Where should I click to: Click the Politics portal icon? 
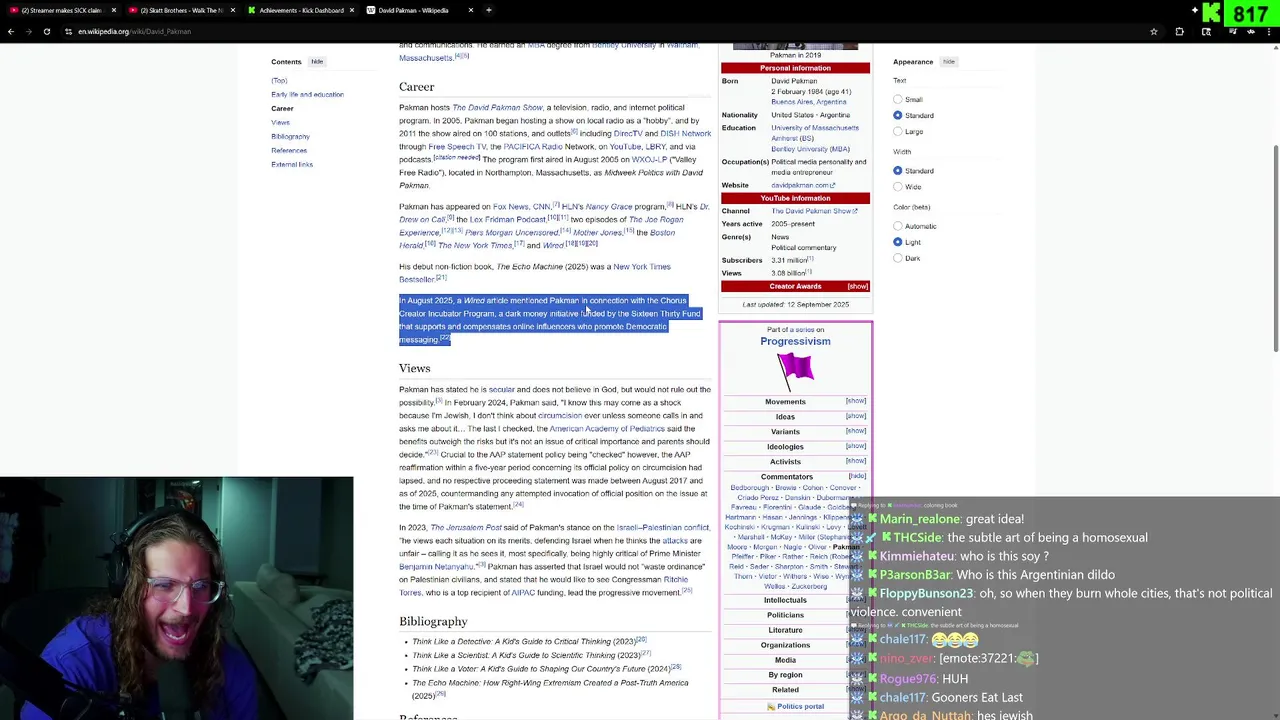pyautogui.click(x=771, y=707)
